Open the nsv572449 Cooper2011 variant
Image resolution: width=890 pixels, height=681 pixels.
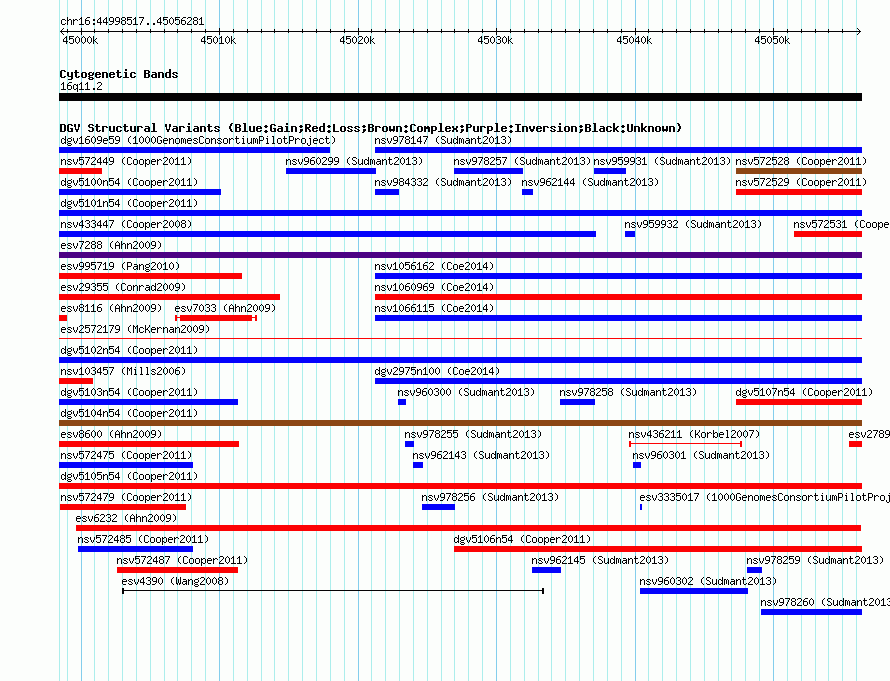pyautogui.click(x=126, y=161)
